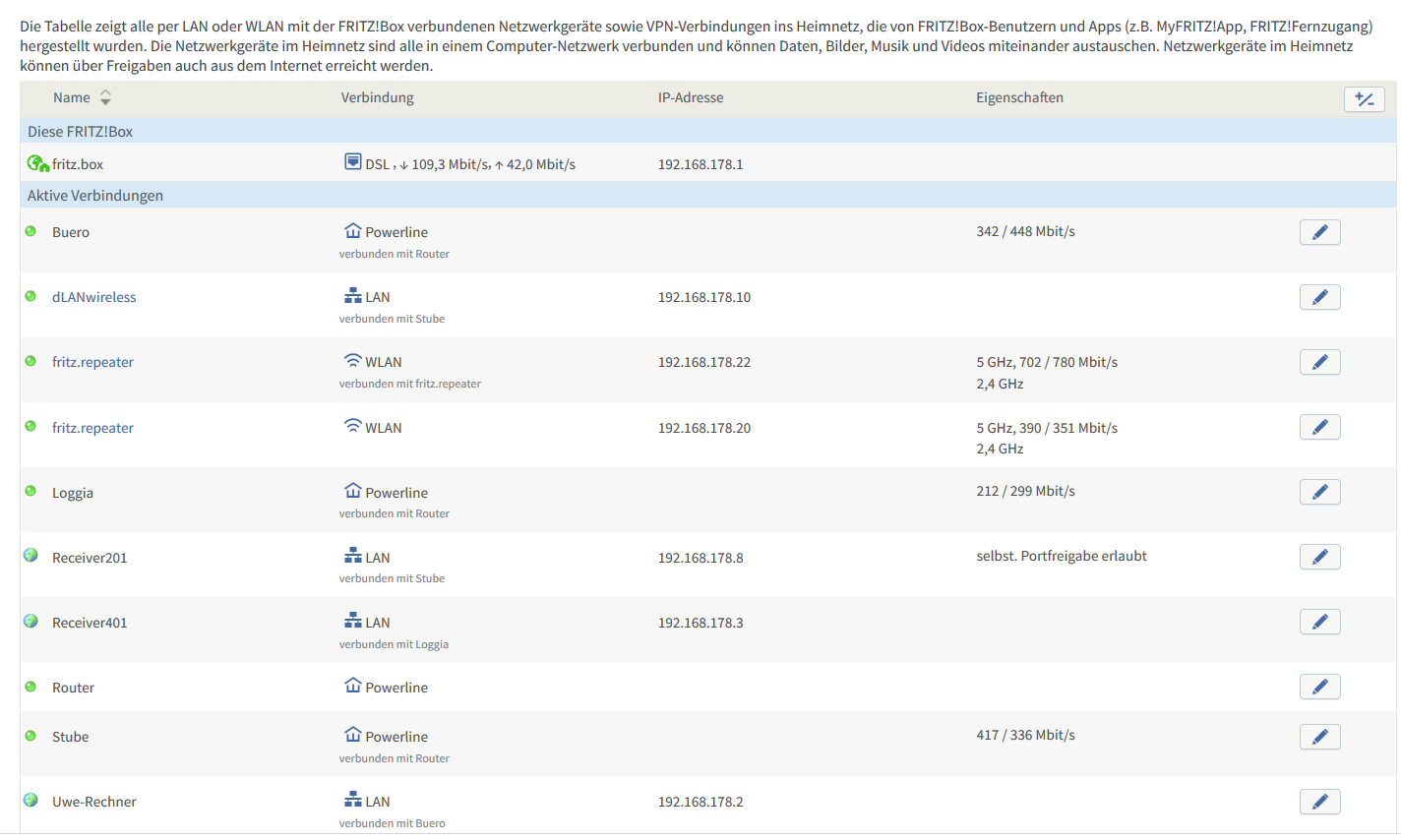Viewport: 1401px width, 840px height.
Task: Click the globe status icon for Uwe-Rechner
Action: 30,800
